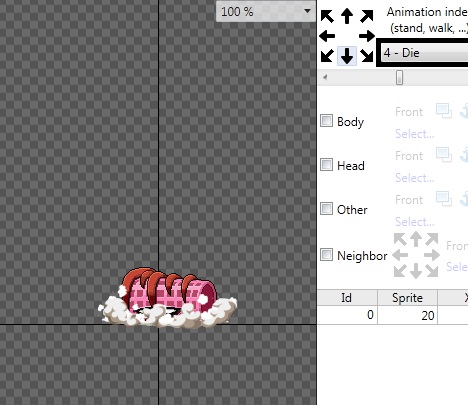Select the up-right direction arrow
The width and height of the screenshot is (468, 405).
click(x=367, y=16)
